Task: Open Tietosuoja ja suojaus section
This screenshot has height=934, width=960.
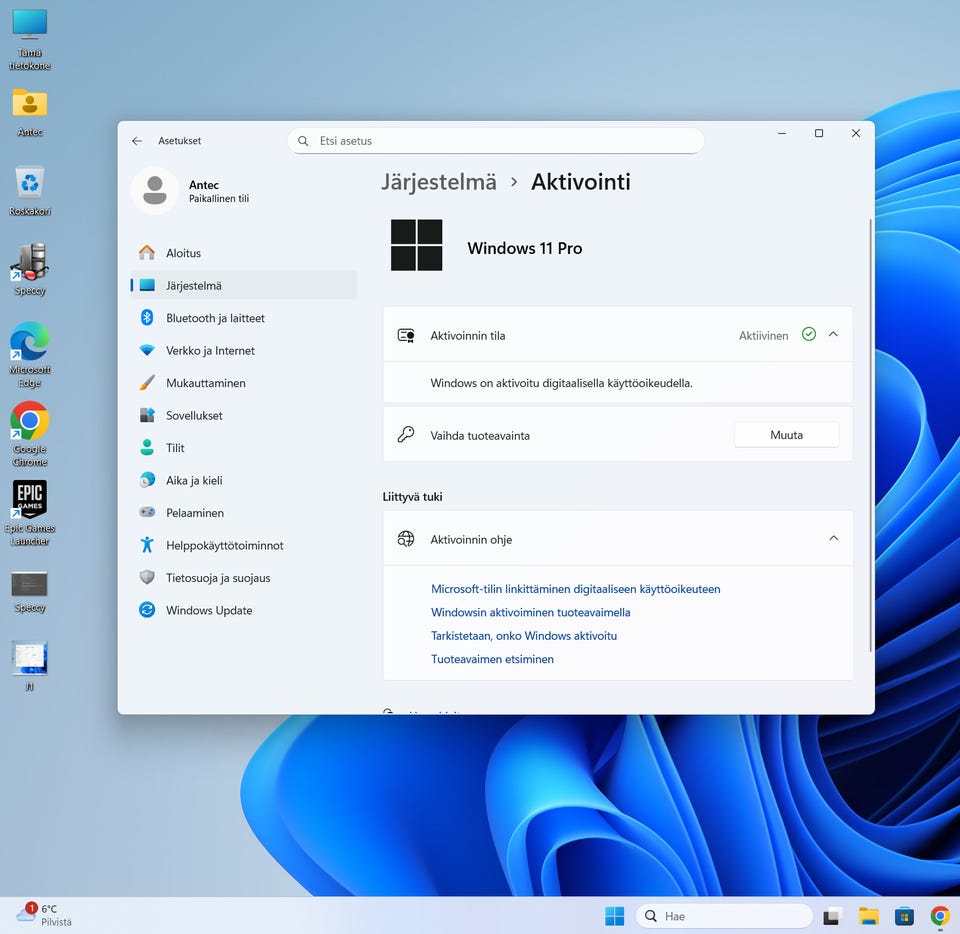Action: pos(217,578)
